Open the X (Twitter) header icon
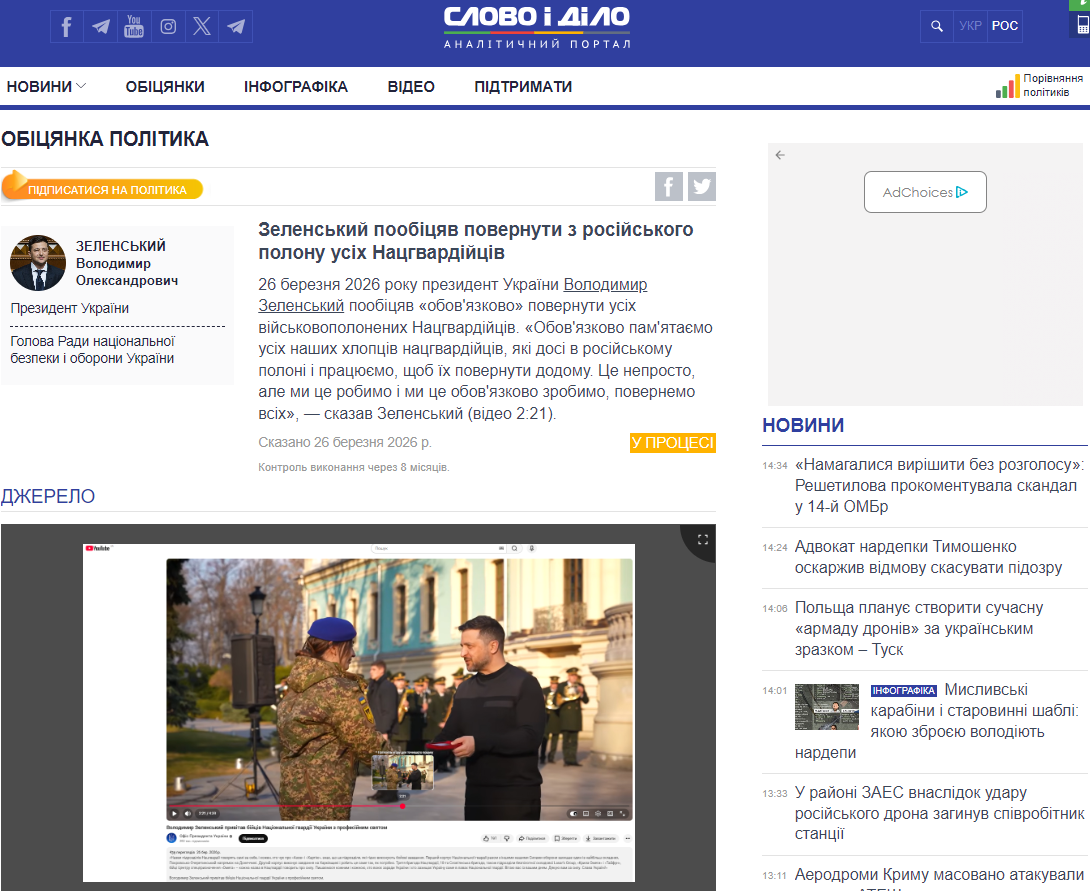1090x891 pixels. [202, 27]
